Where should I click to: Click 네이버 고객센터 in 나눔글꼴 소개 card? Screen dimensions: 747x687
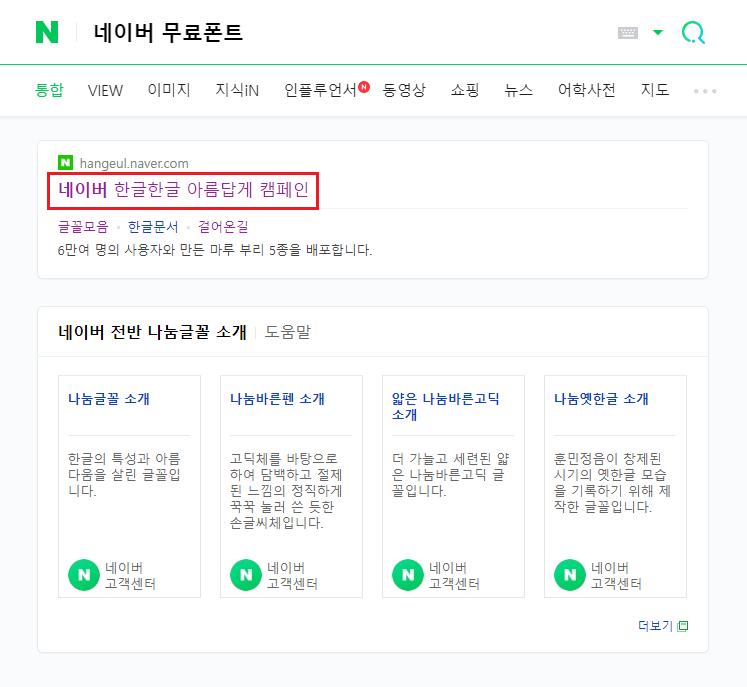(x=130, y=576)
